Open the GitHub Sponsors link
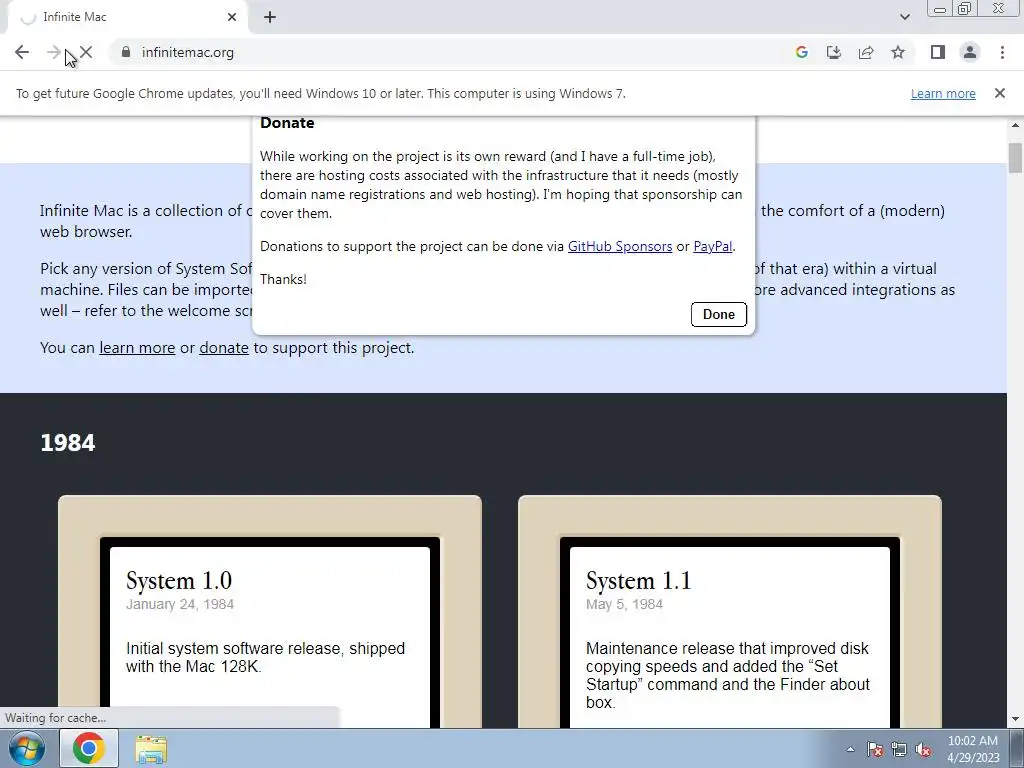This screenshot has width=1024, height=768. point(620,246)
